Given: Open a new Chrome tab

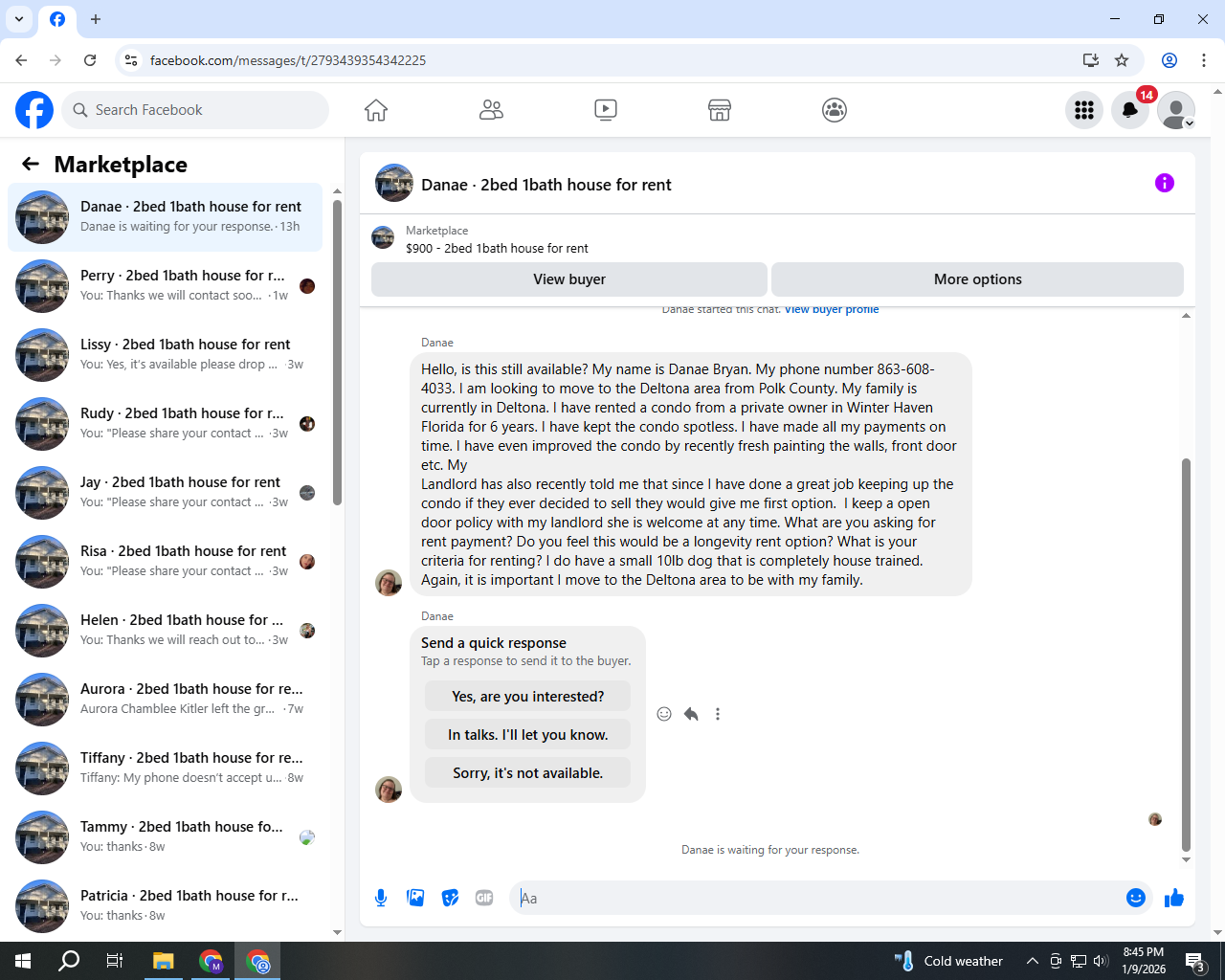Looking at the screenshot, I should pyautogui.click(x=96, y=19).
